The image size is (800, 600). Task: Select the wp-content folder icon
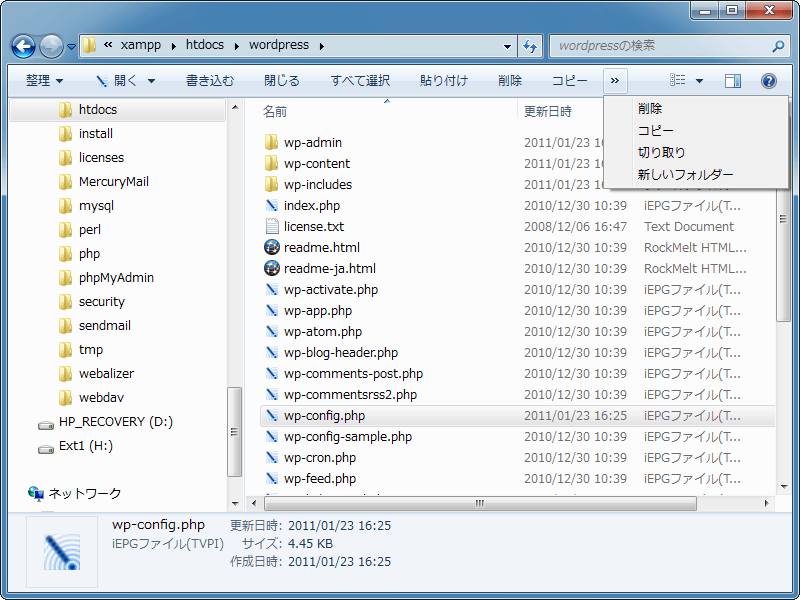coord(271,163)
